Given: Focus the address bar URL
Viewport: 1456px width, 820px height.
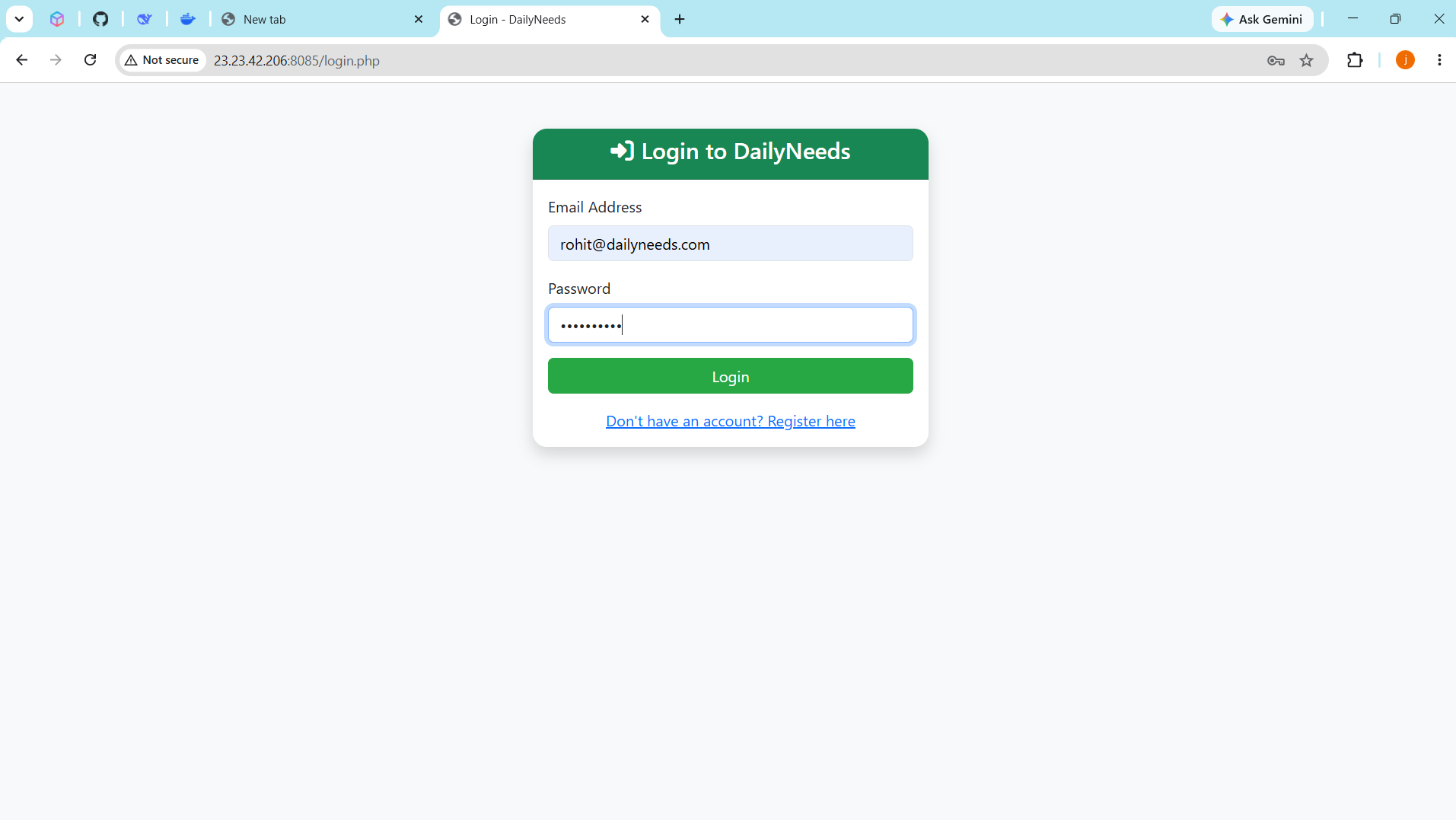Looking at the screenshot, I should [x=297, y=61].
